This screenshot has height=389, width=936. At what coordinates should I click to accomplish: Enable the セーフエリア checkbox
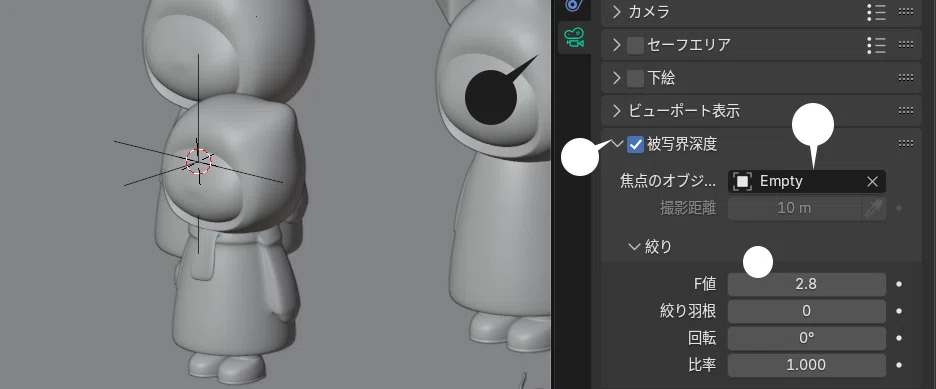tap(635, 45)
